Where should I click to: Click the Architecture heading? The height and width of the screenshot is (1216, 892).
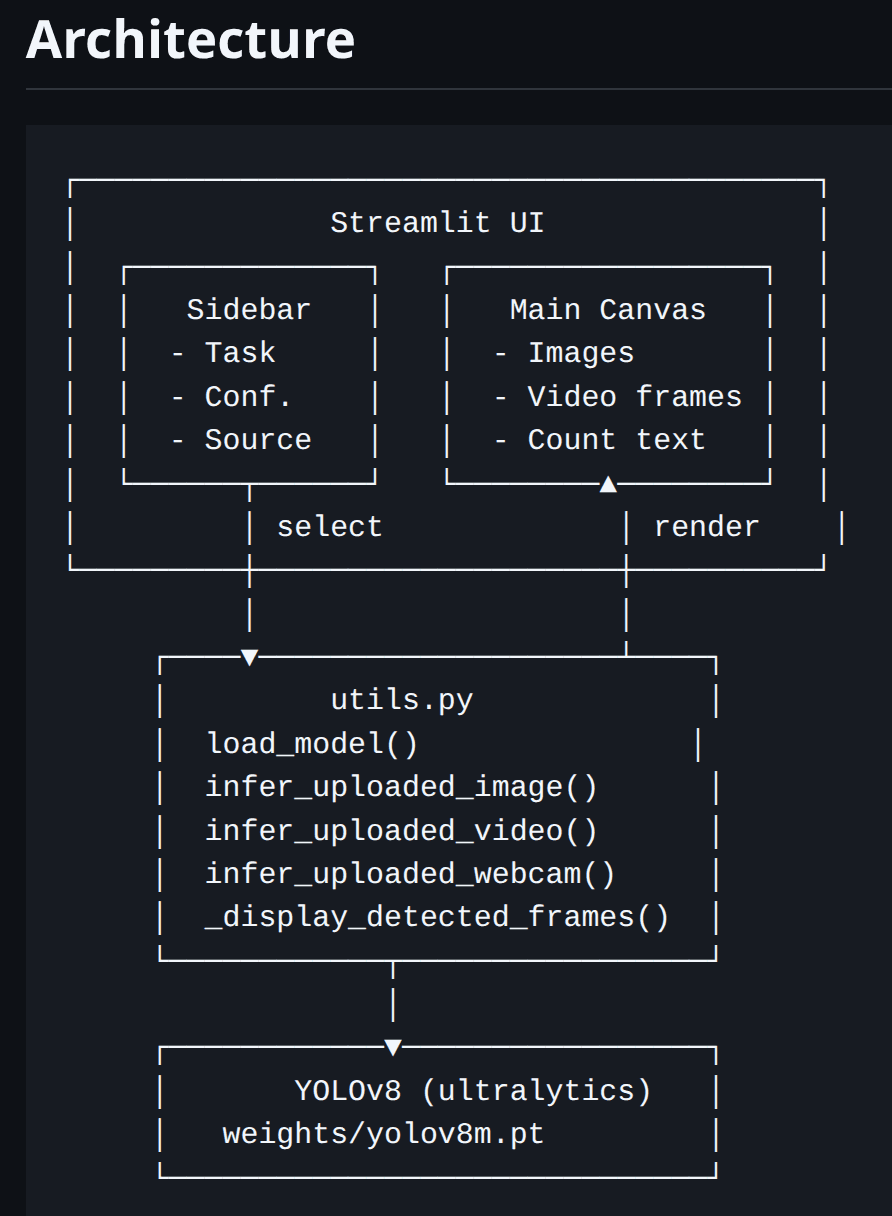[x=190, y=40]
